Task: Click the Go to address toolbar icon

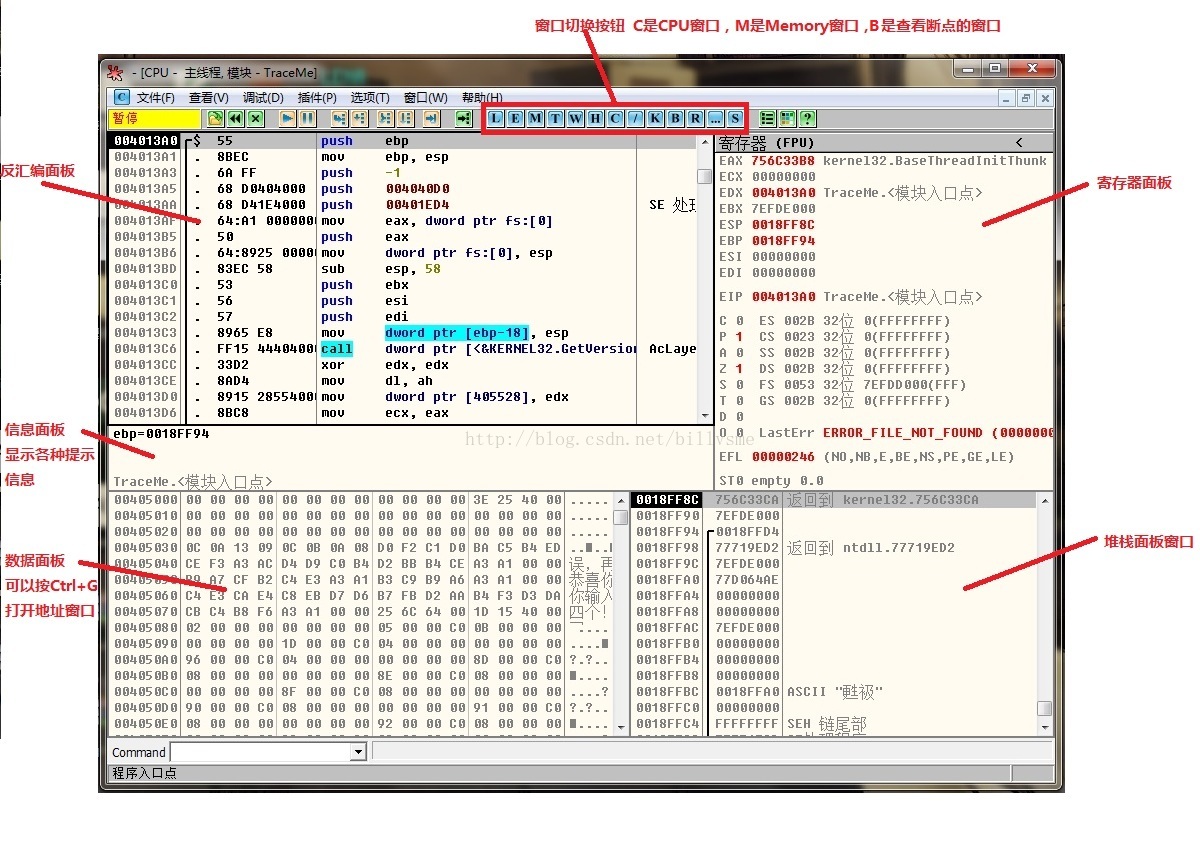Action: point(463,118)
